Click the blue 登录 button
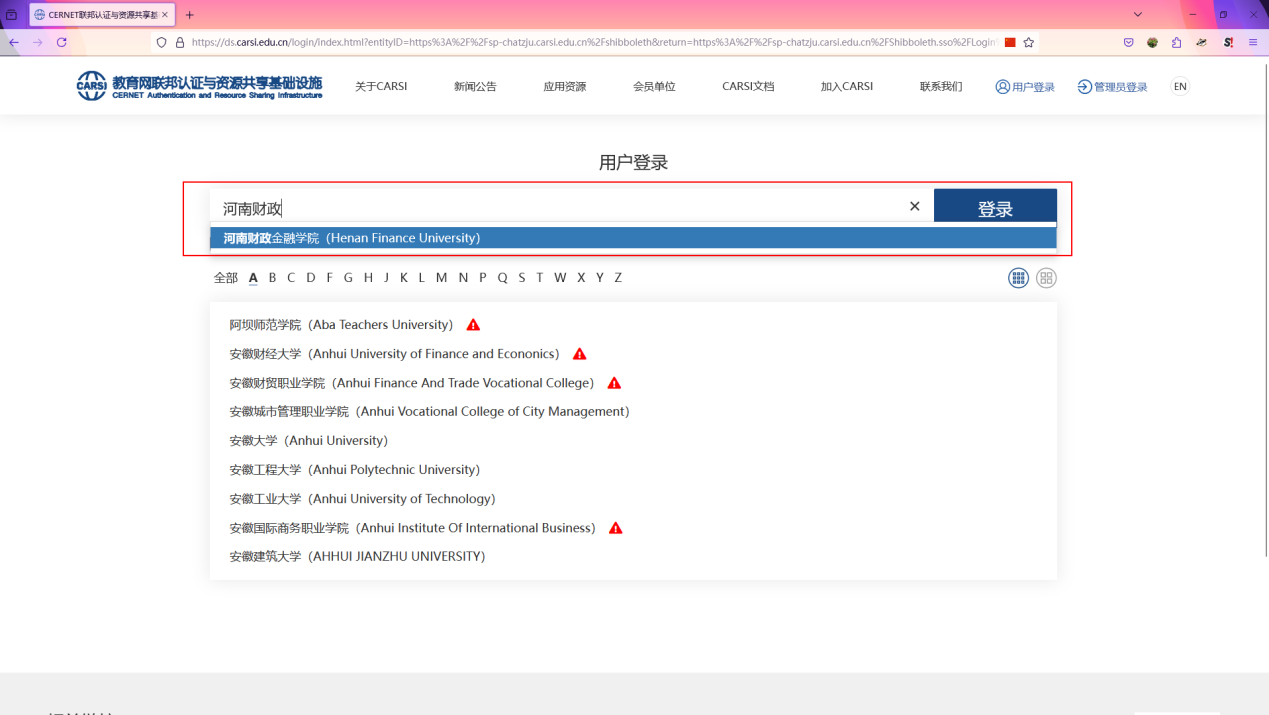This screenshot has height=715, width=1269. tap(995, 207)
